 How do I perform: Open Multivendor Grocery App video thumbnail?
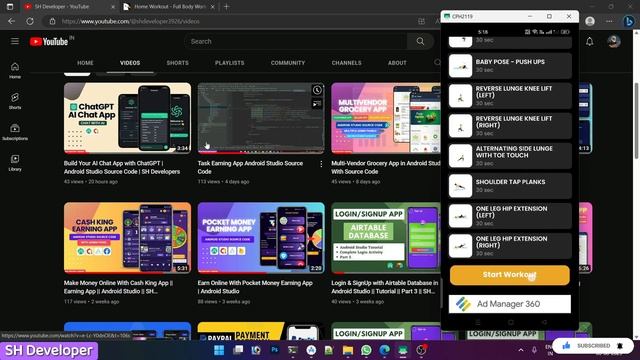(x=386, y=118)
